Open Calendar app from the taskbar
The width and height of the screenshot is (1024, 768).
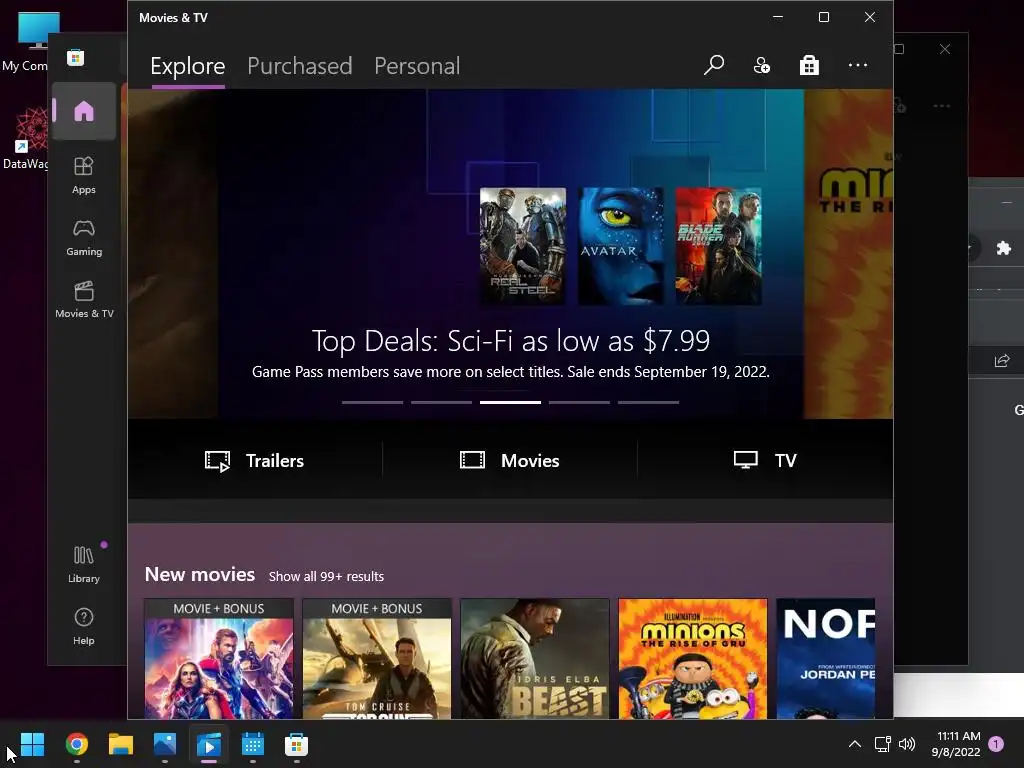(253, 744)
